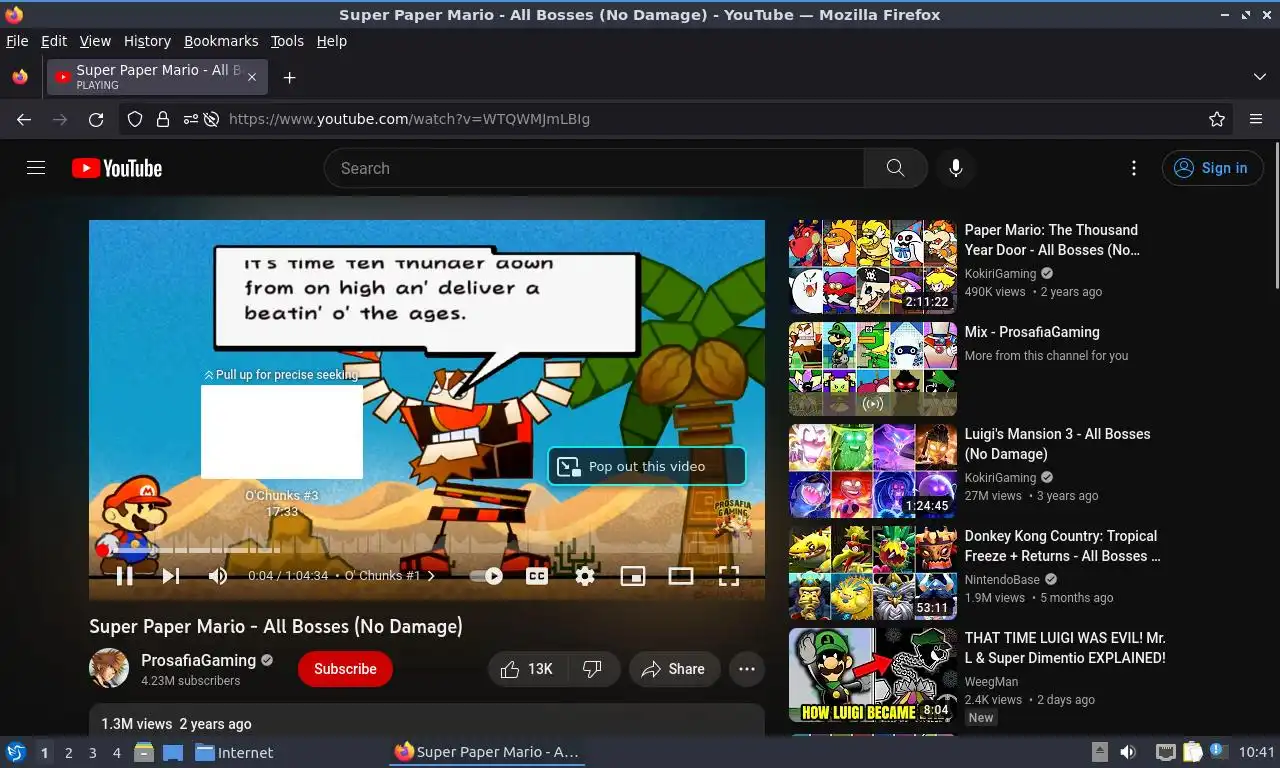The image size is (1280, 768).
Task: Open the Internet folder in taskbar
Action: coord(235,753)
